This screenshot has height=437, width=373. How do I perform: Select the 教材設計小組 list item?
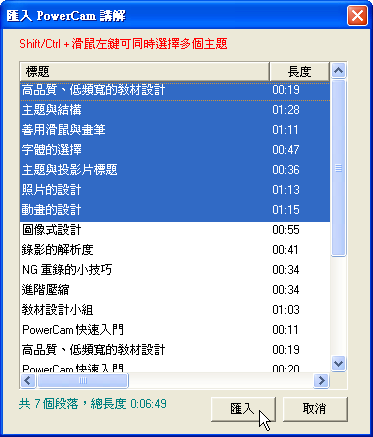[175, 310]
